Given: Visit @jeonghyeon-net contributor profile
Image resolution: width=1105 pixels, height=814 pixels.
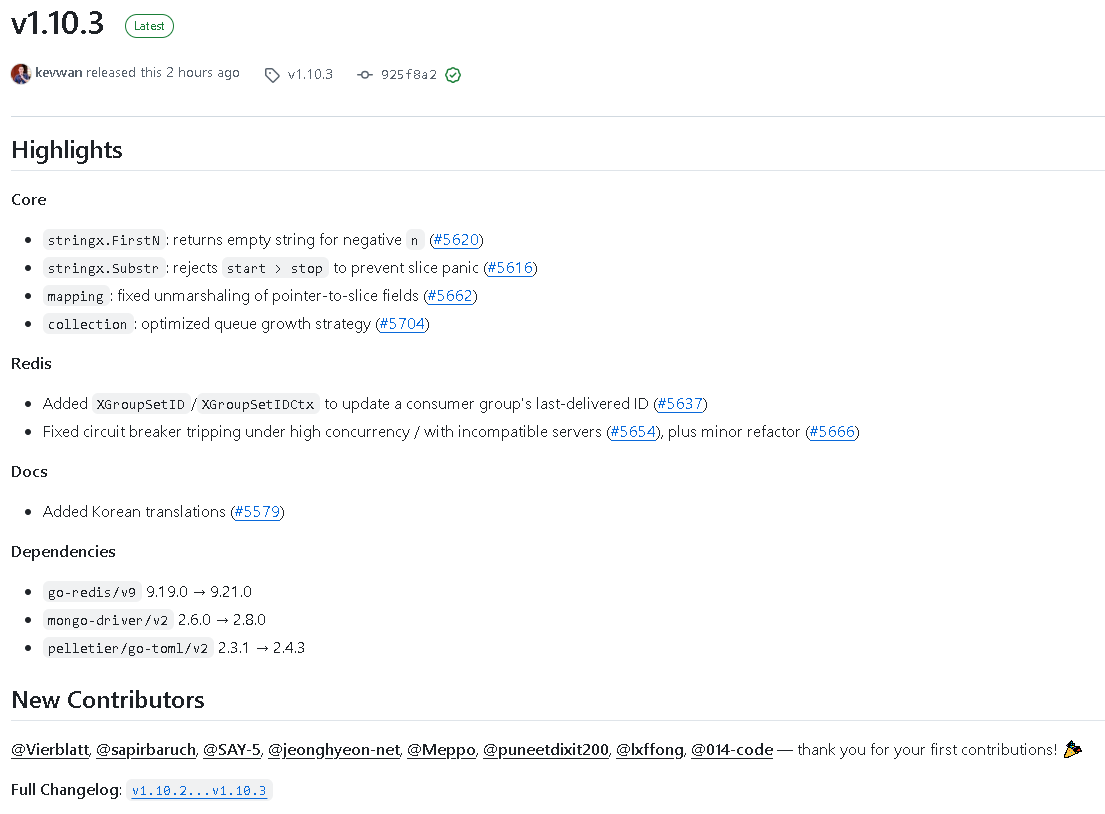Looking at the screenshot, I should click(x=334, y=750).
